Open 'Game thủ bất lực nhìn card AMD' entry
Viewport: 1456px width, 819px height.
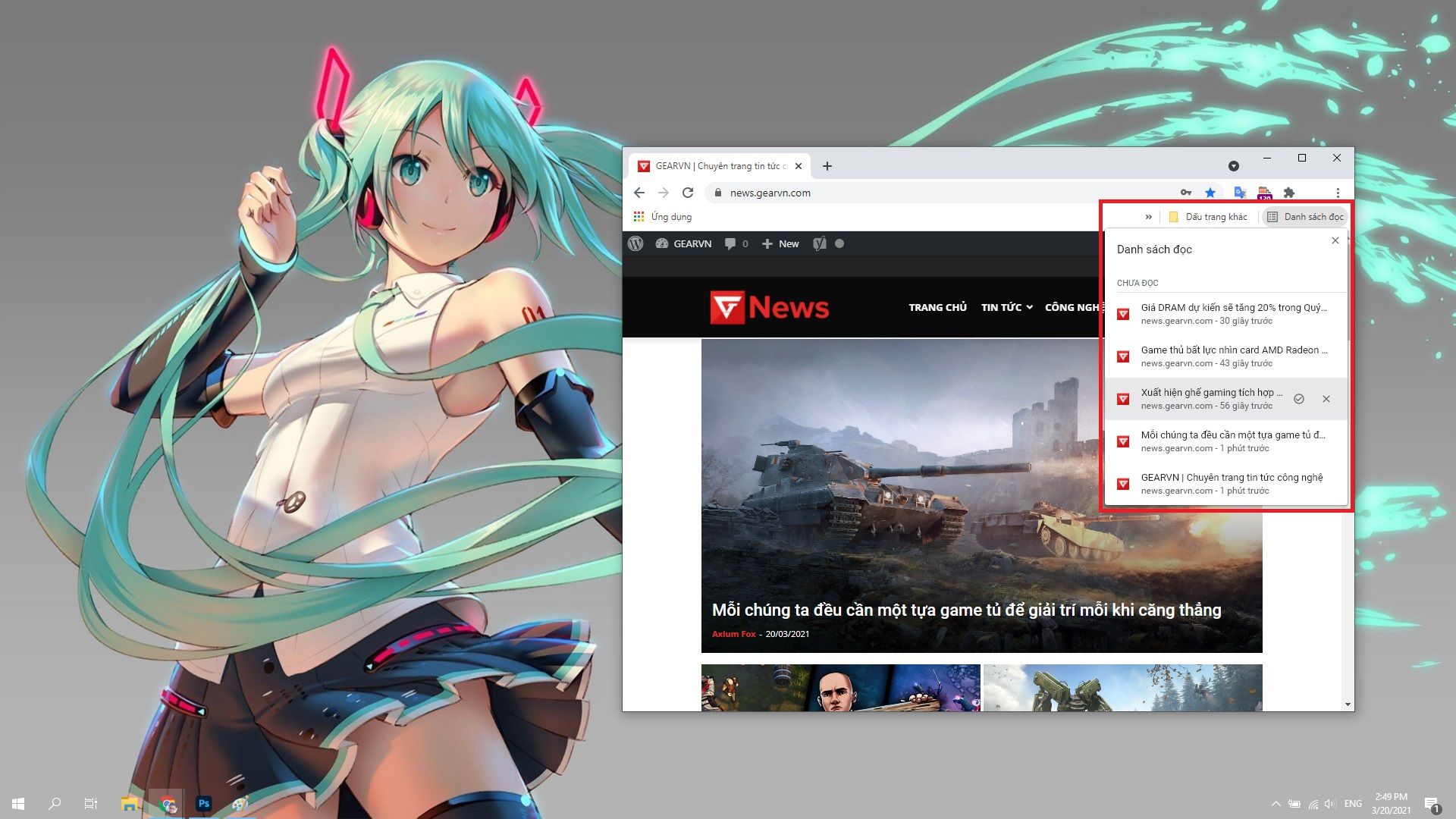1225,356
